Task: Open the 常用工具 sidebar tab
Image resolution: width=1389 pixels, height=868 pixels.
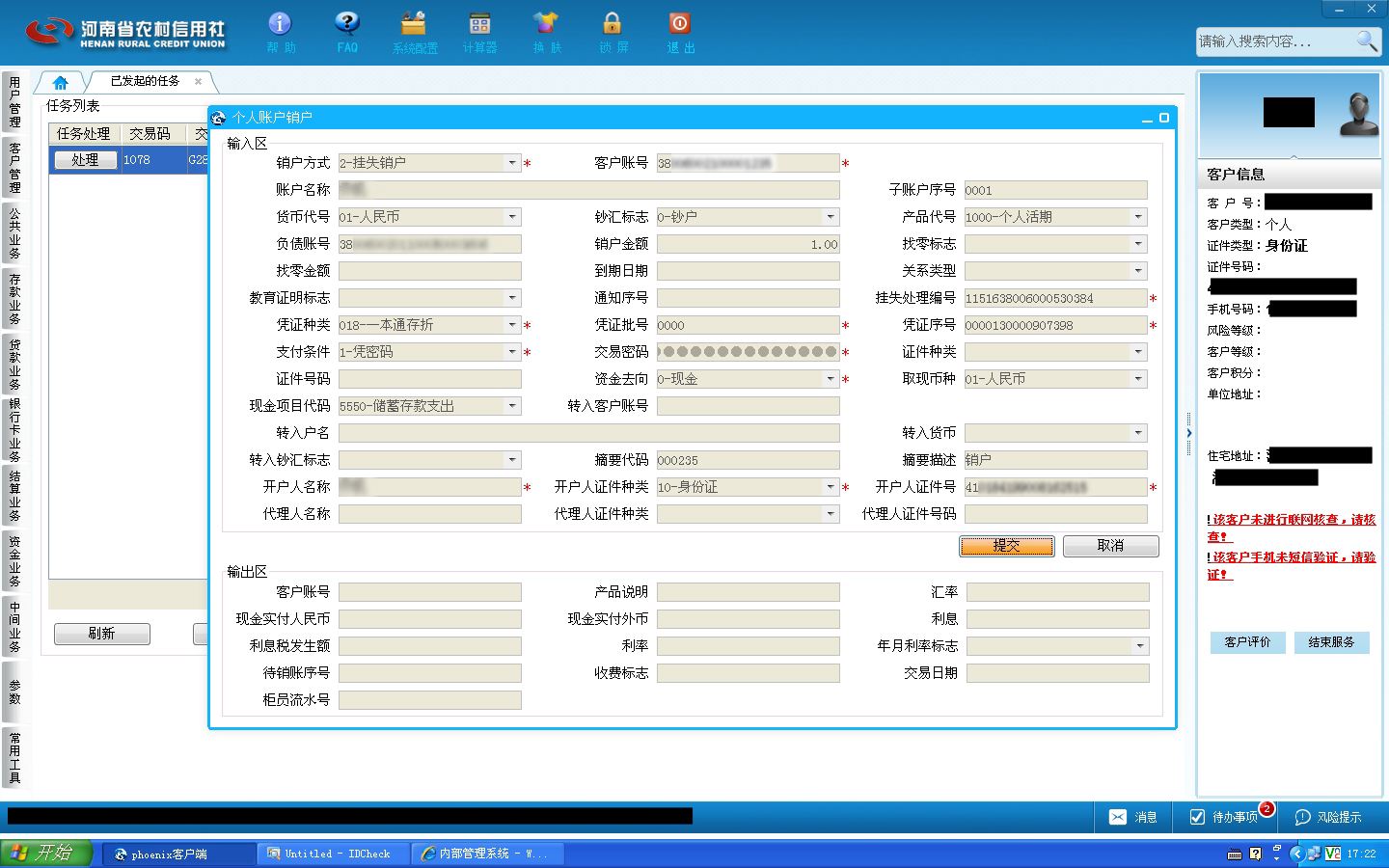Action: (14, 758)
